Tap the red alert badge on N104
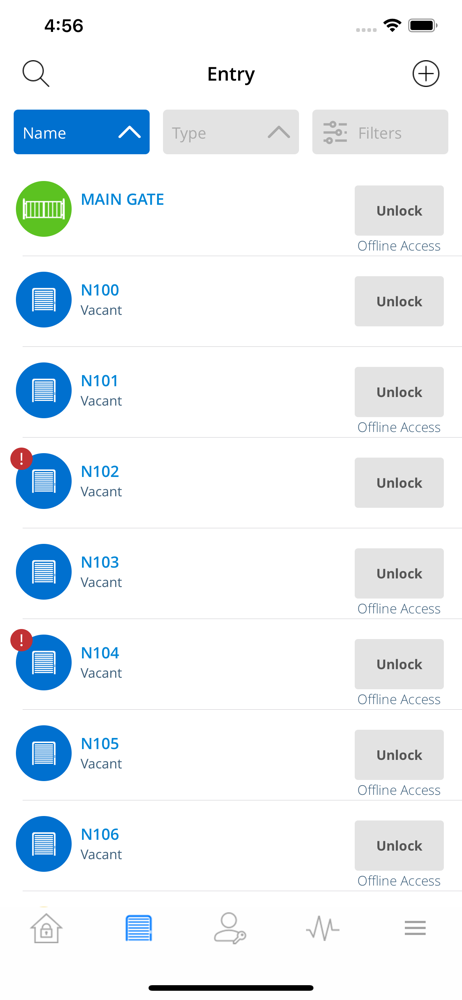This screenshot has width=462, height=1000. point(22,640)
